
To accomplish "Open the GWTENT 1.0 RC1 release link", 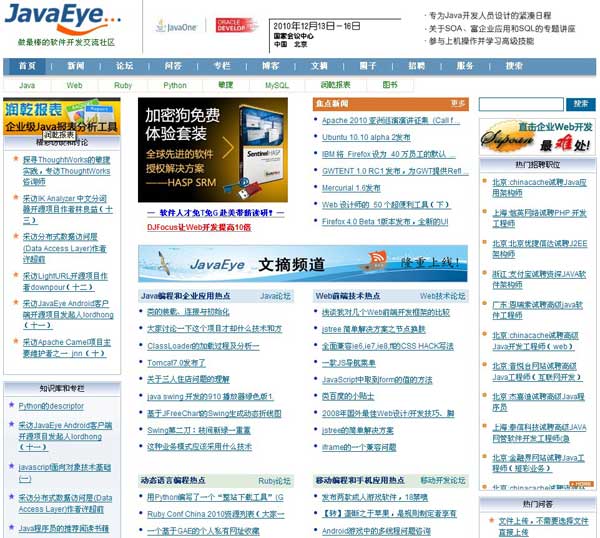I will coord(395,171).
